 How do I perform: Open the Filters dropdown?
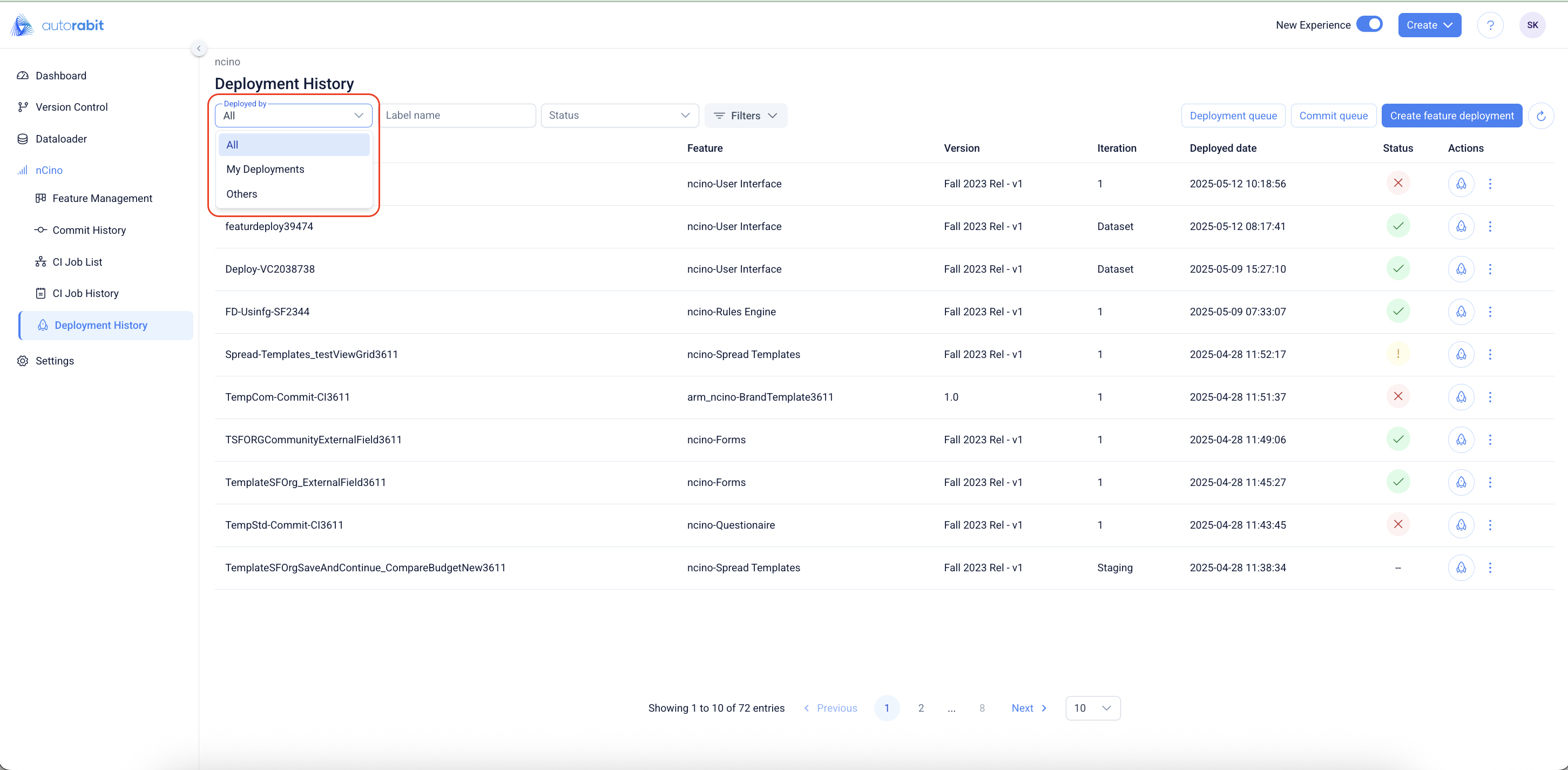pos(745,116)
